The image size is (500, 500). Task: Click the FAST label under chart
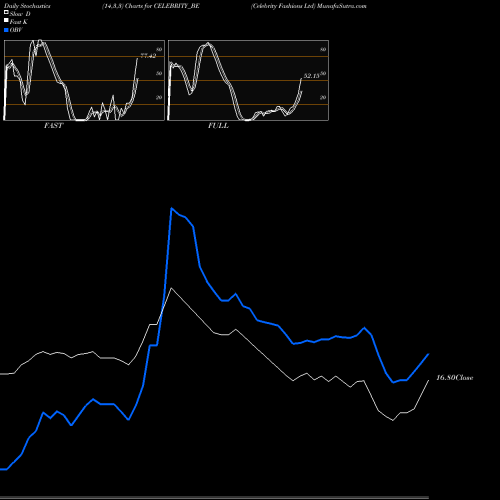click(53, 126)
